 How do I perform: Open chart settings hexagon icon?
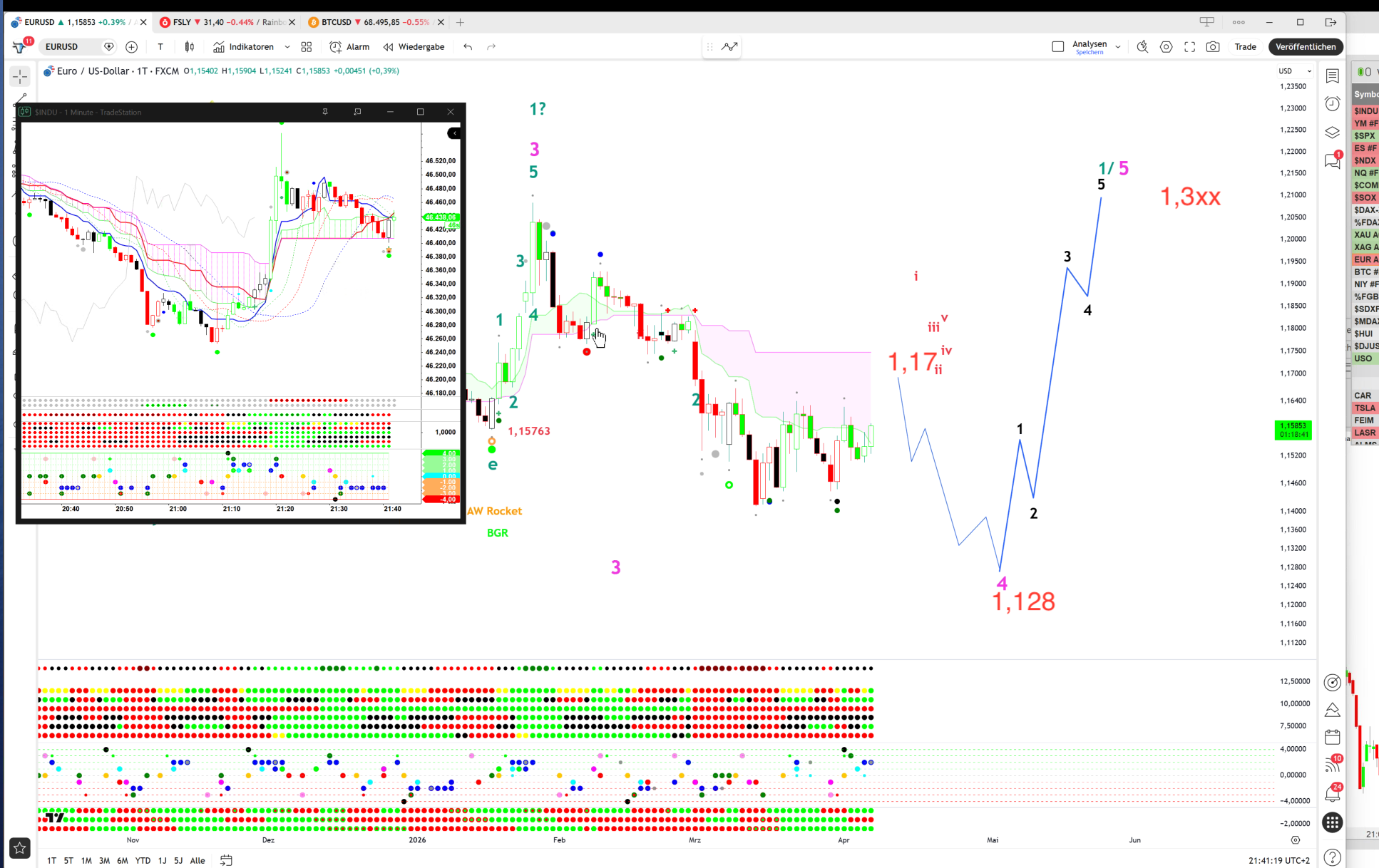click(x=1166, y=47)
